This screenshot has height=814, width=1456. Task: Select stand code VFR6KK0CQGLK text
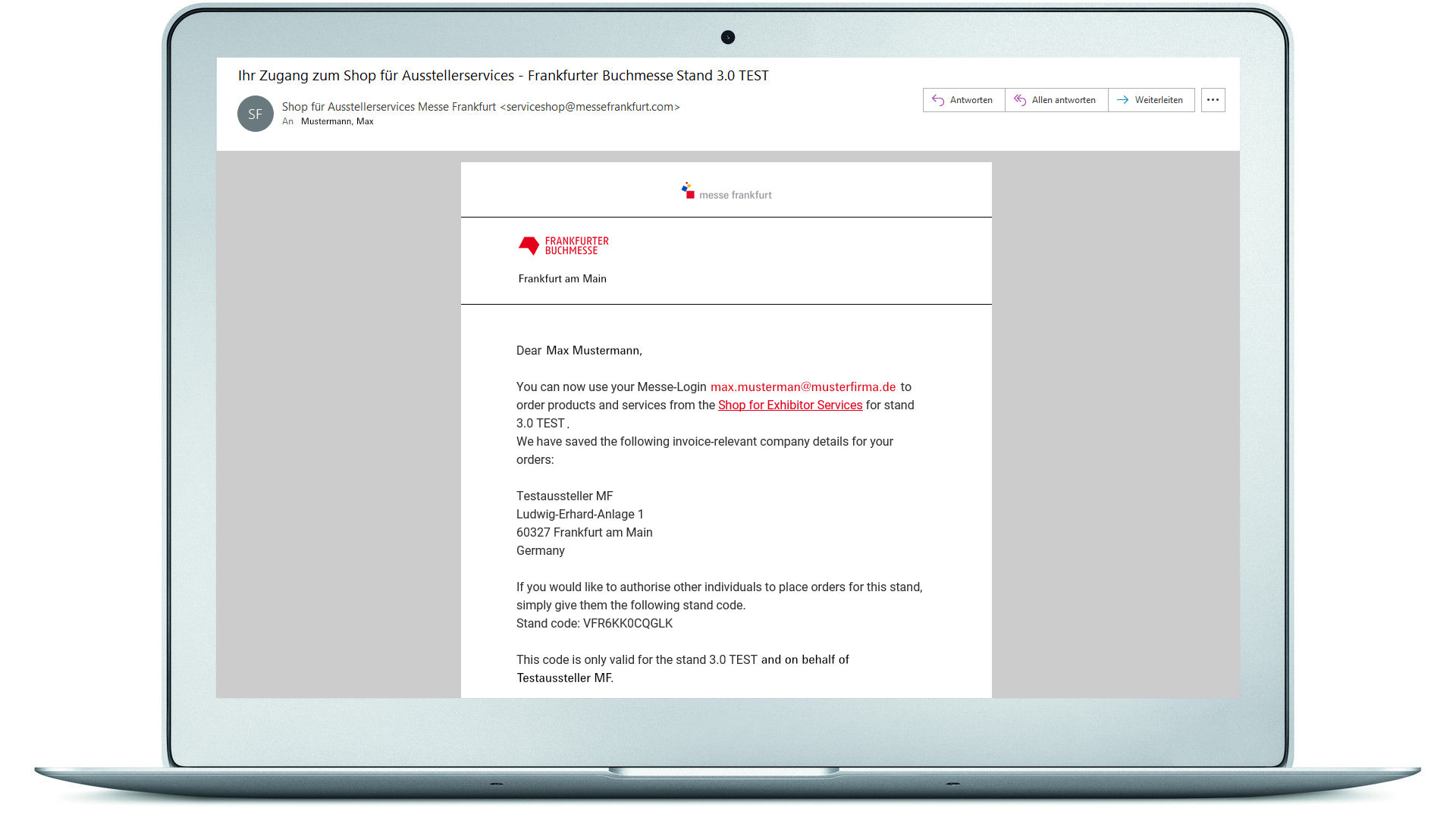click(628, 624)
